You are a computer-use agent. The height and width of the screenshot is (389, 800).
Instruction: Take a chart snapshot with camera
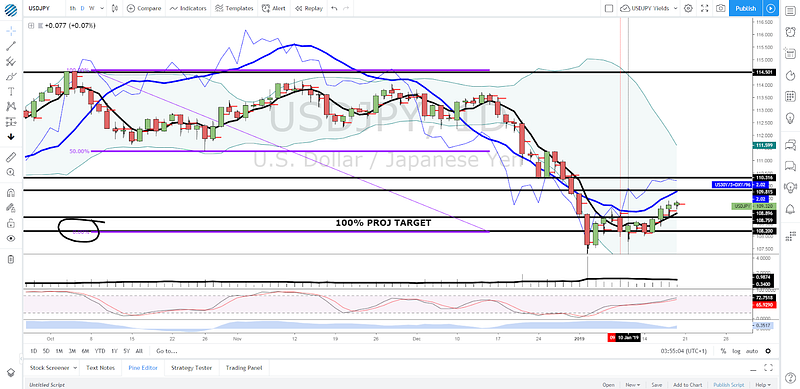720,8
